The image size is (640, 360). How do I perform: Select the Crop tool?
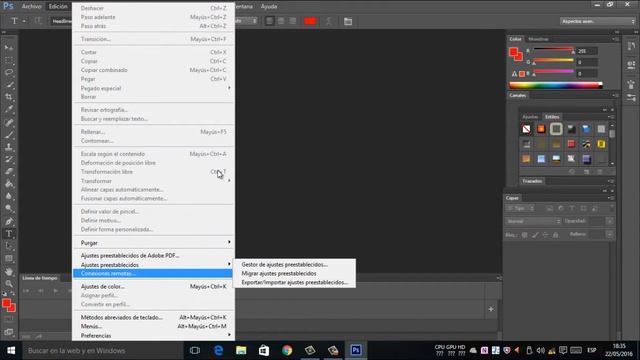tap(9, 97)
